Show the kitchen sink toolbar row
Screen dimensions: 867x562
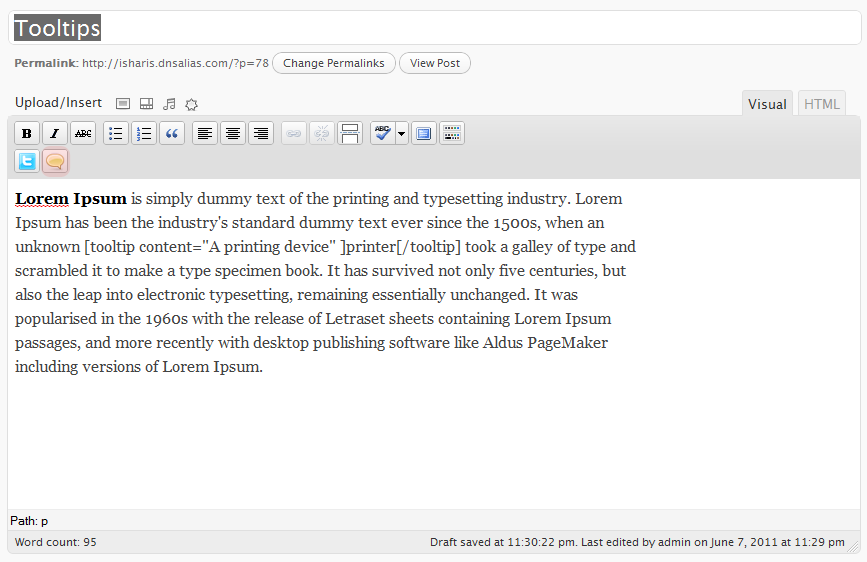(452, 133)
